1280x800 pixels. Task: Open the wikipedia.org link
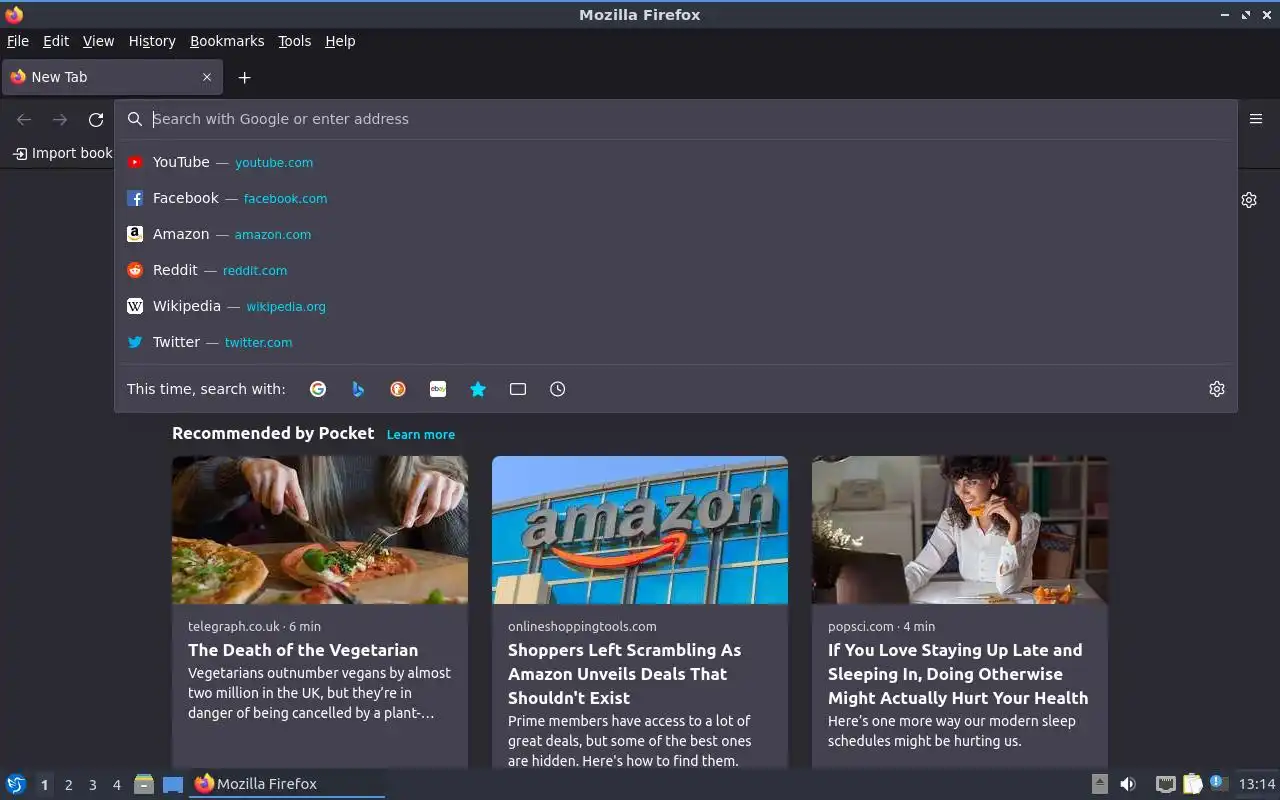286,307
